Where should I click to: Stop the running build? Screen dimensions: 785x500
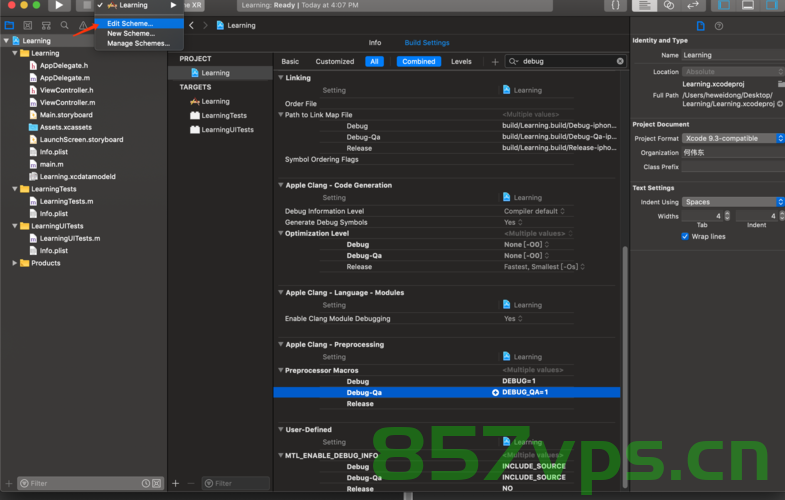[86, 6]
